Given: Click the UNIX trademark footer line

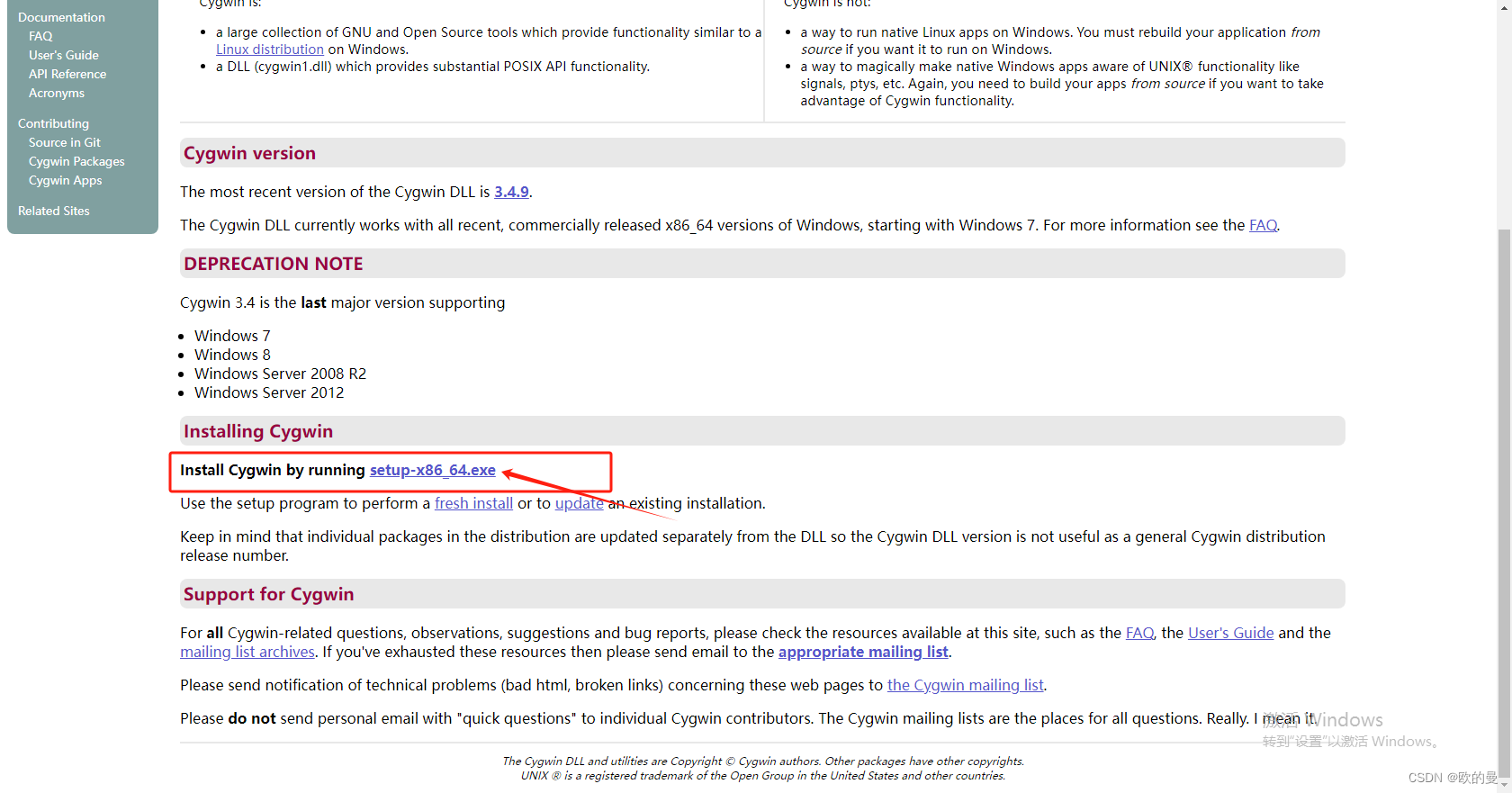Looking at the screenshot, I should tap(763, 776).
